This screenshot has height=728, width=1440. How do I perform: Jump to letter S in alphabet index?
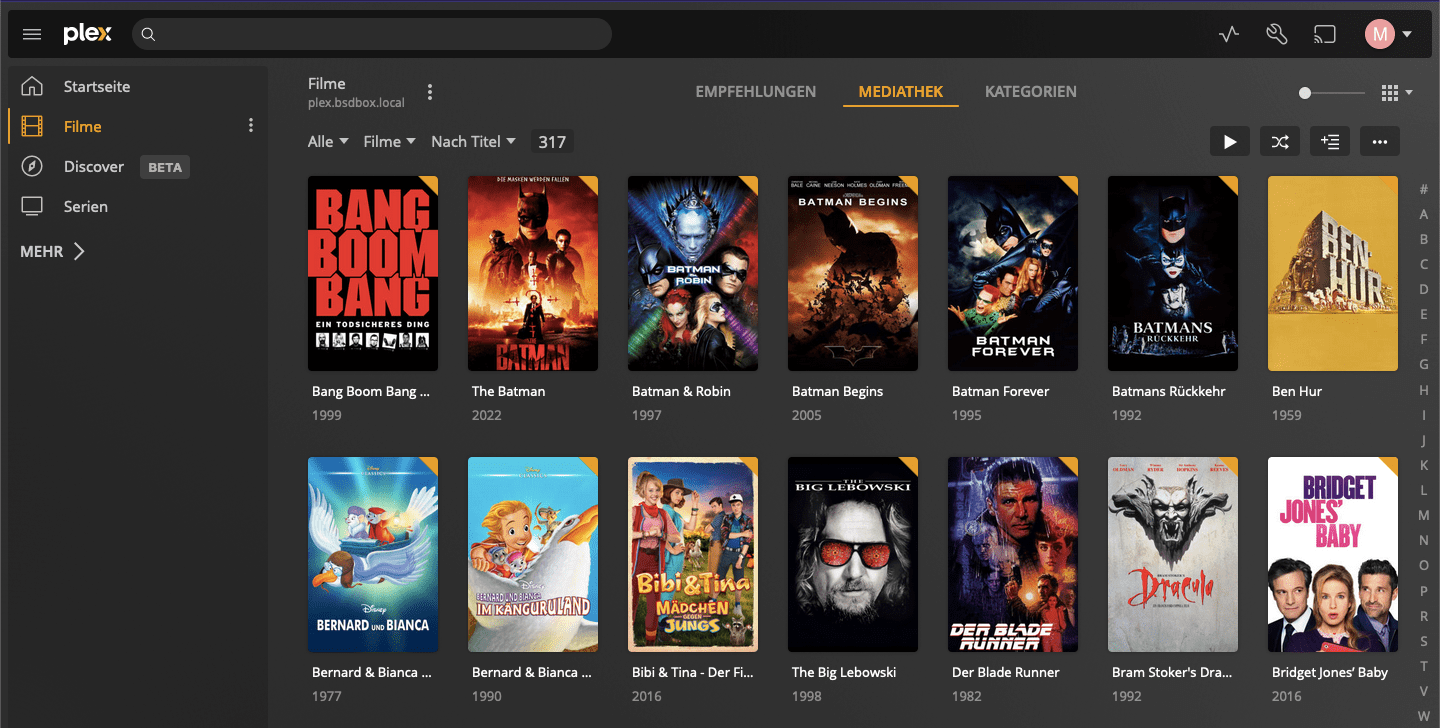coord(1424,641)
